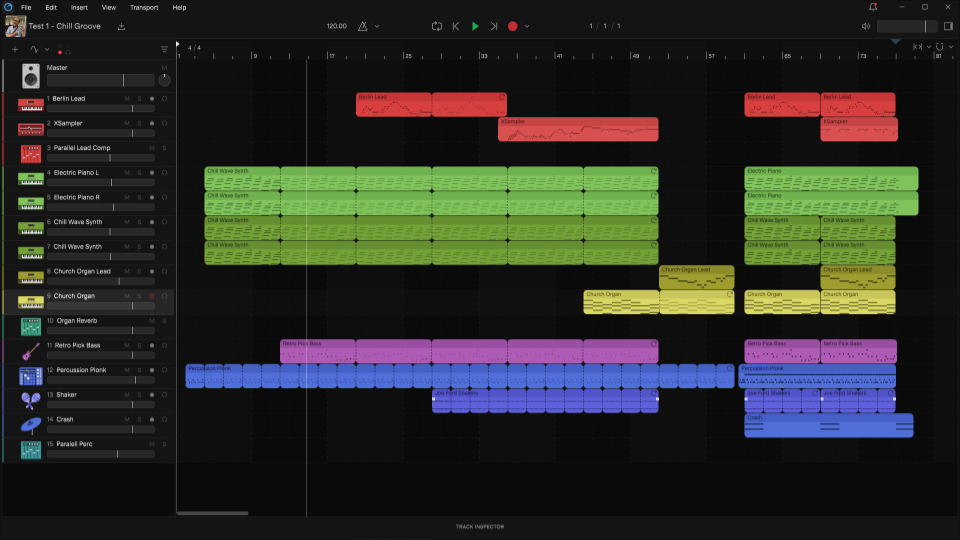Select the Crash clip in timeline
The width and height of the screenshot is (960, 540).
pos(829,426)
